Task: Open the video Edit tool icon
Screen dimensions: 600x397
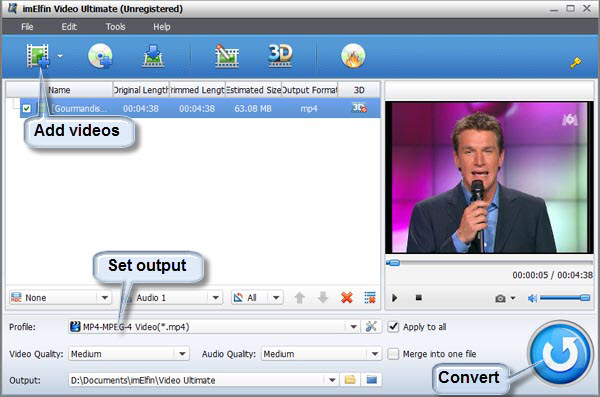Action: [x=227, y=56]
